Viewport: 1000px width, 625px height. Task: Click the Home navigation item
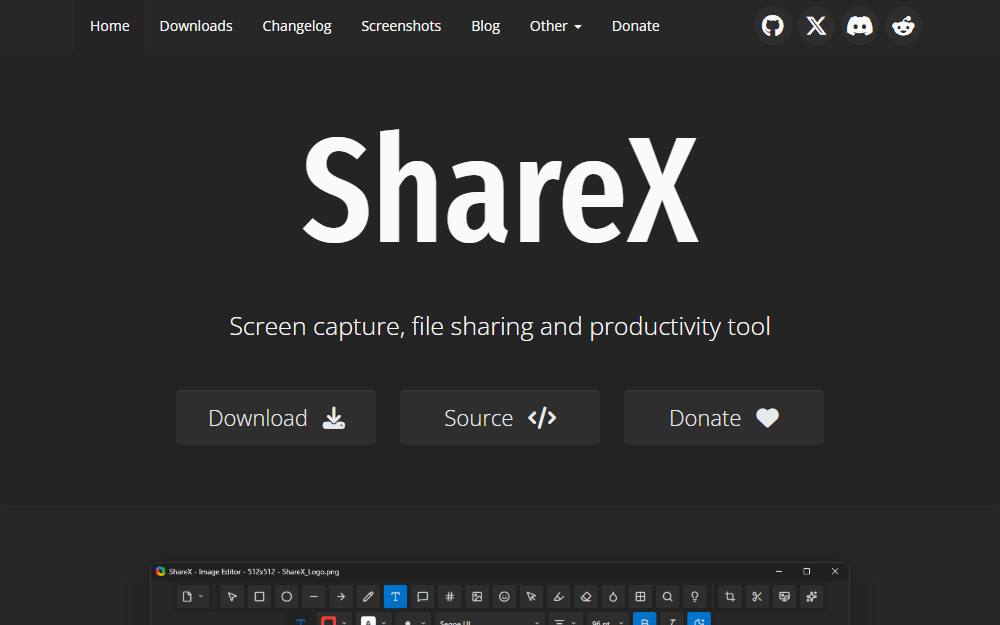click(110, 26)
